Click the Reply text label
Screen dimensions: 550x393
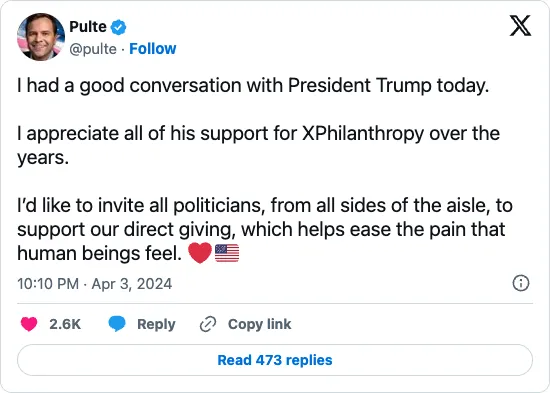156,324
